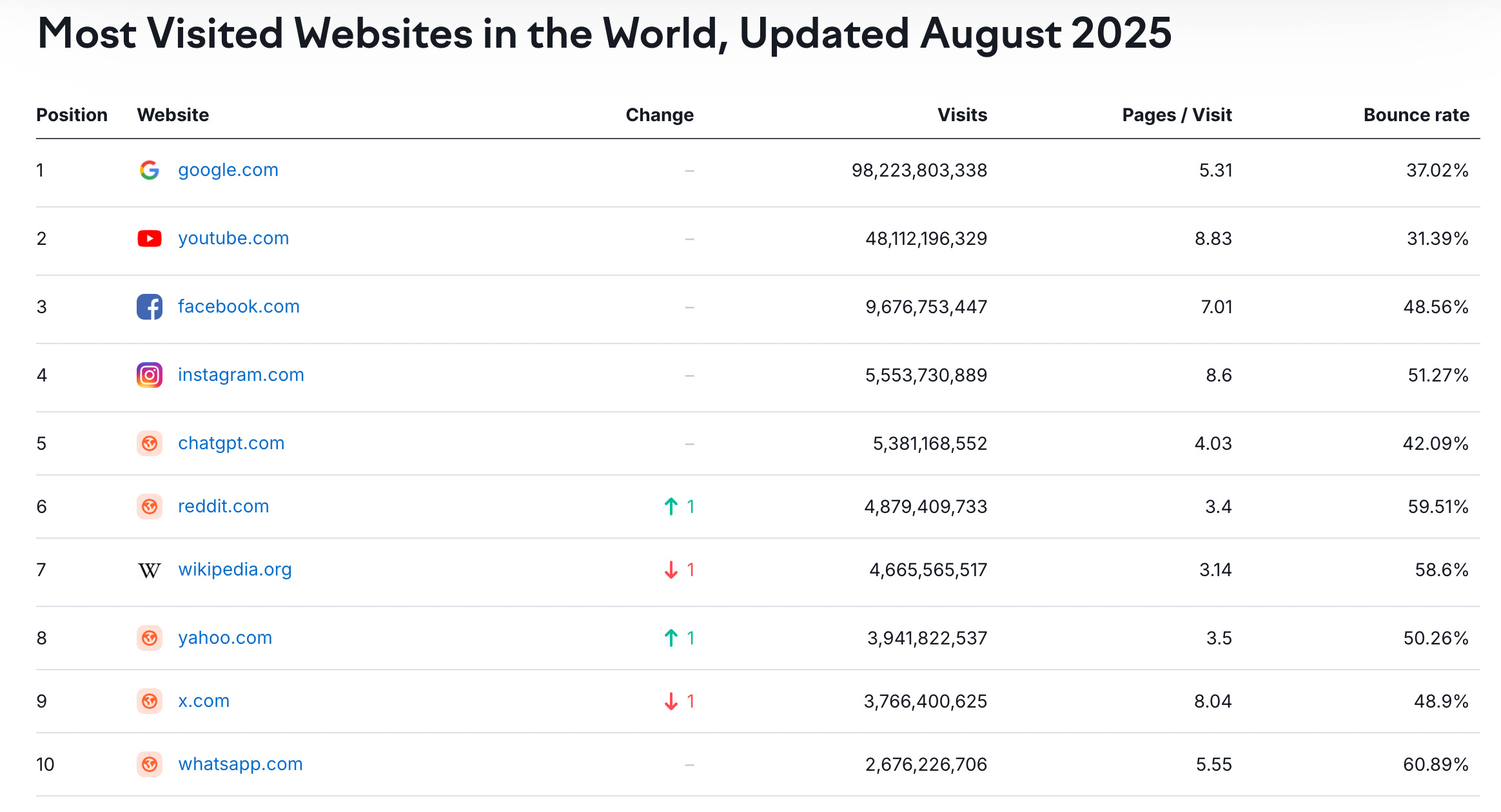Click the red down arrow for wikipedia.org

point(671,569)
